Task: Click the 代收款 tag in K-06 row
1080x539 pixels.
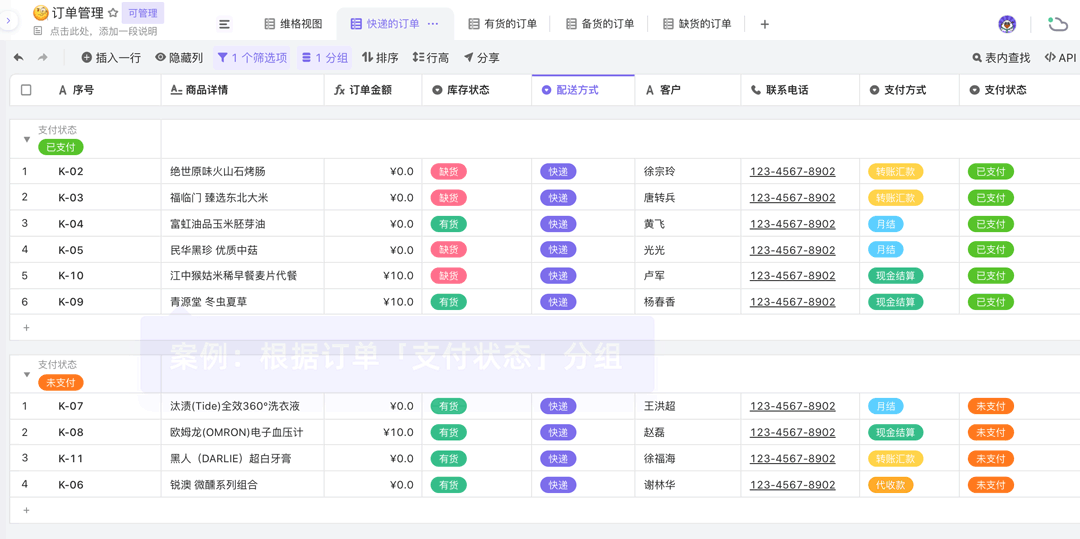Action: (891, 485)
